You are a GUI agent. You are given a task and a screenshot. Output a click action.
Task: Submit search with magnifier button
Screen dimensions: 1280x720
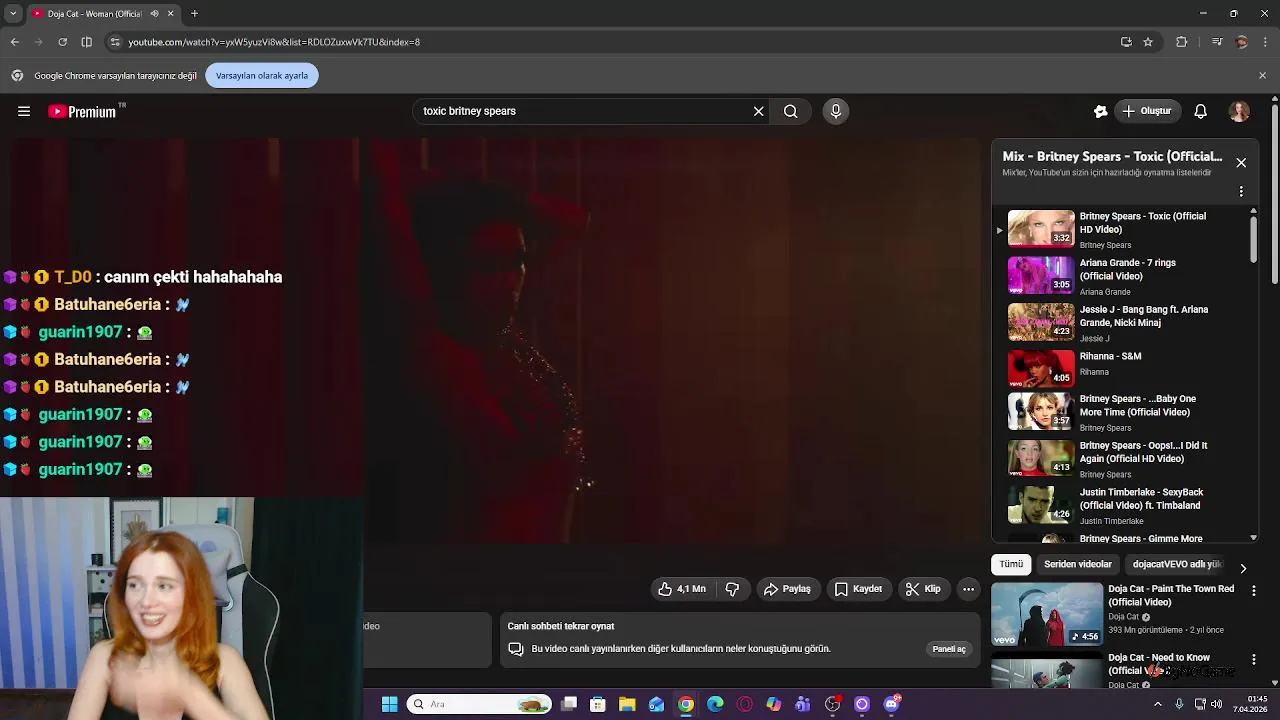point(791,111)
